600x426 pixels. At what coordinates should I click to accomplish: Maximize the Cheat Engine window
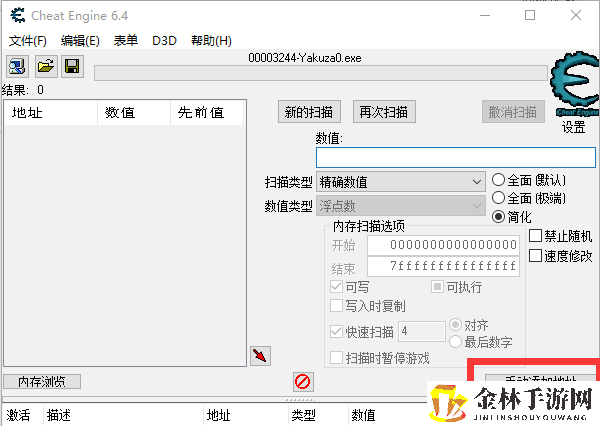[x=530, y=15]
